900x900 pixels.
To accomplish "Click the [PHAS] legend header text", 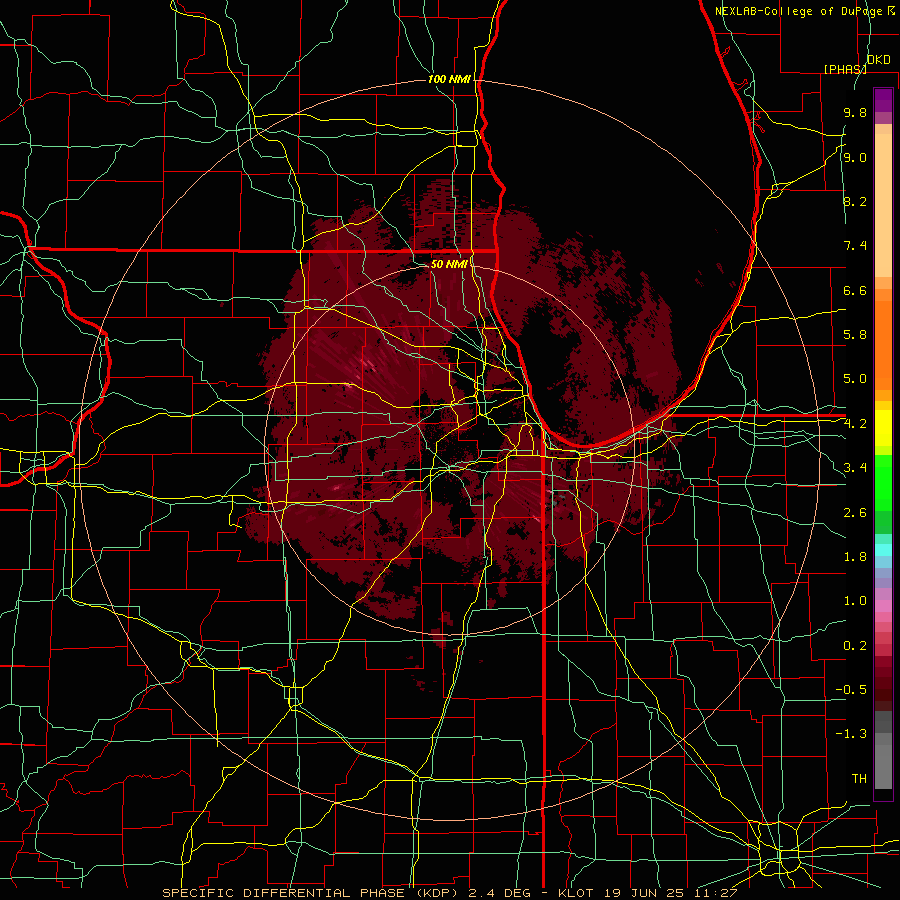I will coord(845,69).
